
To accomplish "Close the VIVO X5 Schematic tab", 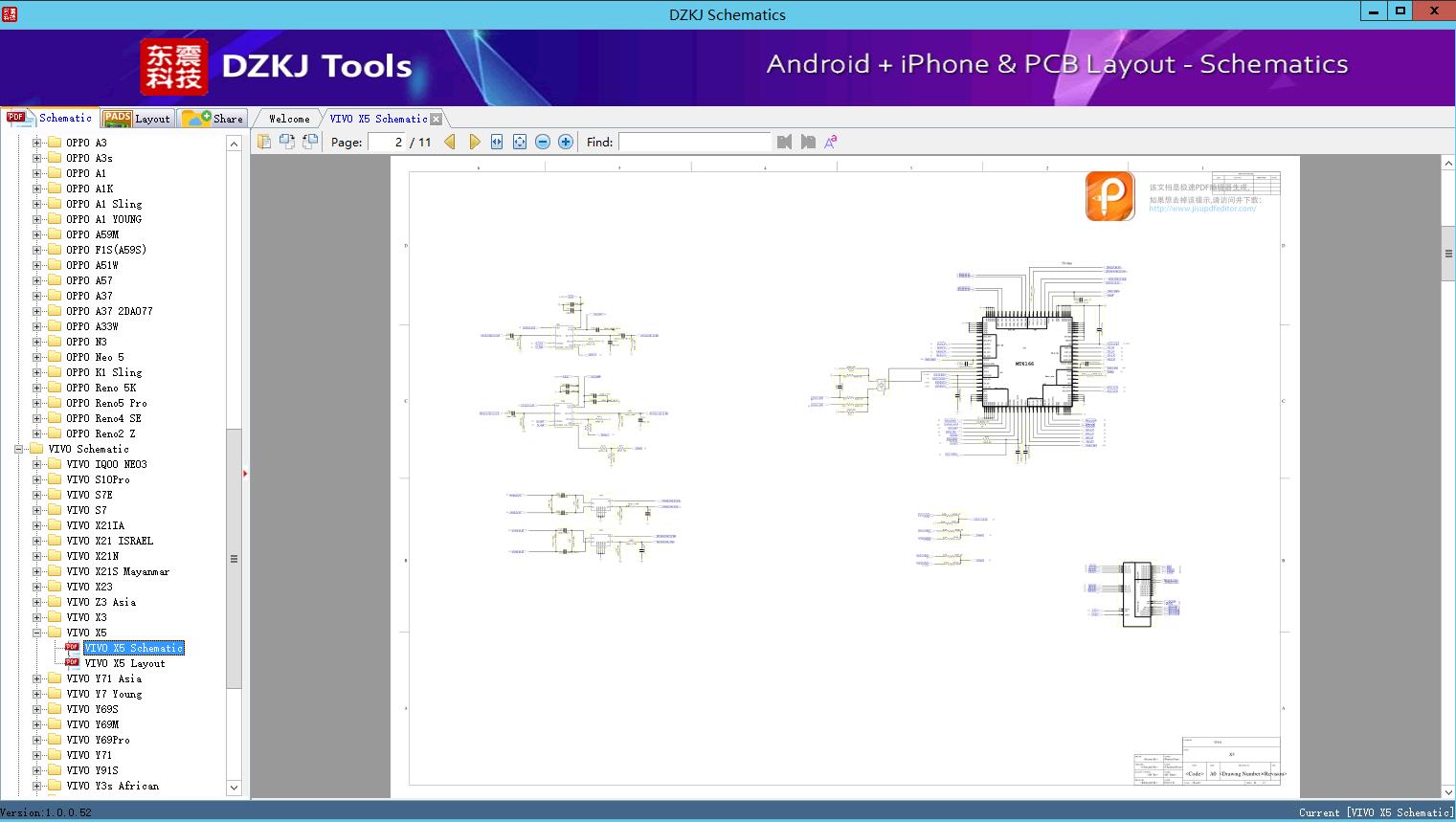I will click(437, 119).
